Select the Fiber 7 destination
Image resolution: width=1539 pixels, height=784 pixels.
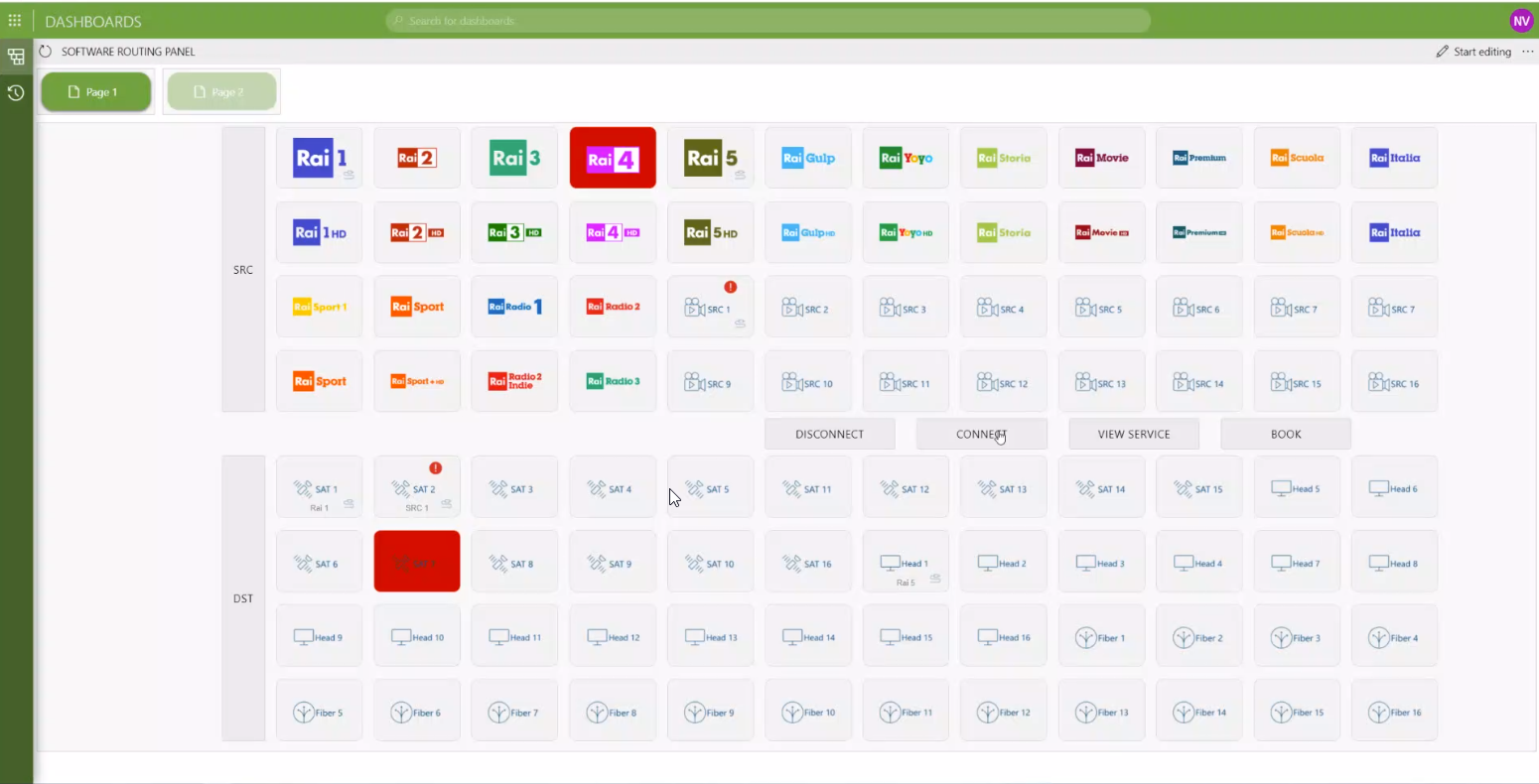(x=514, y=710)
